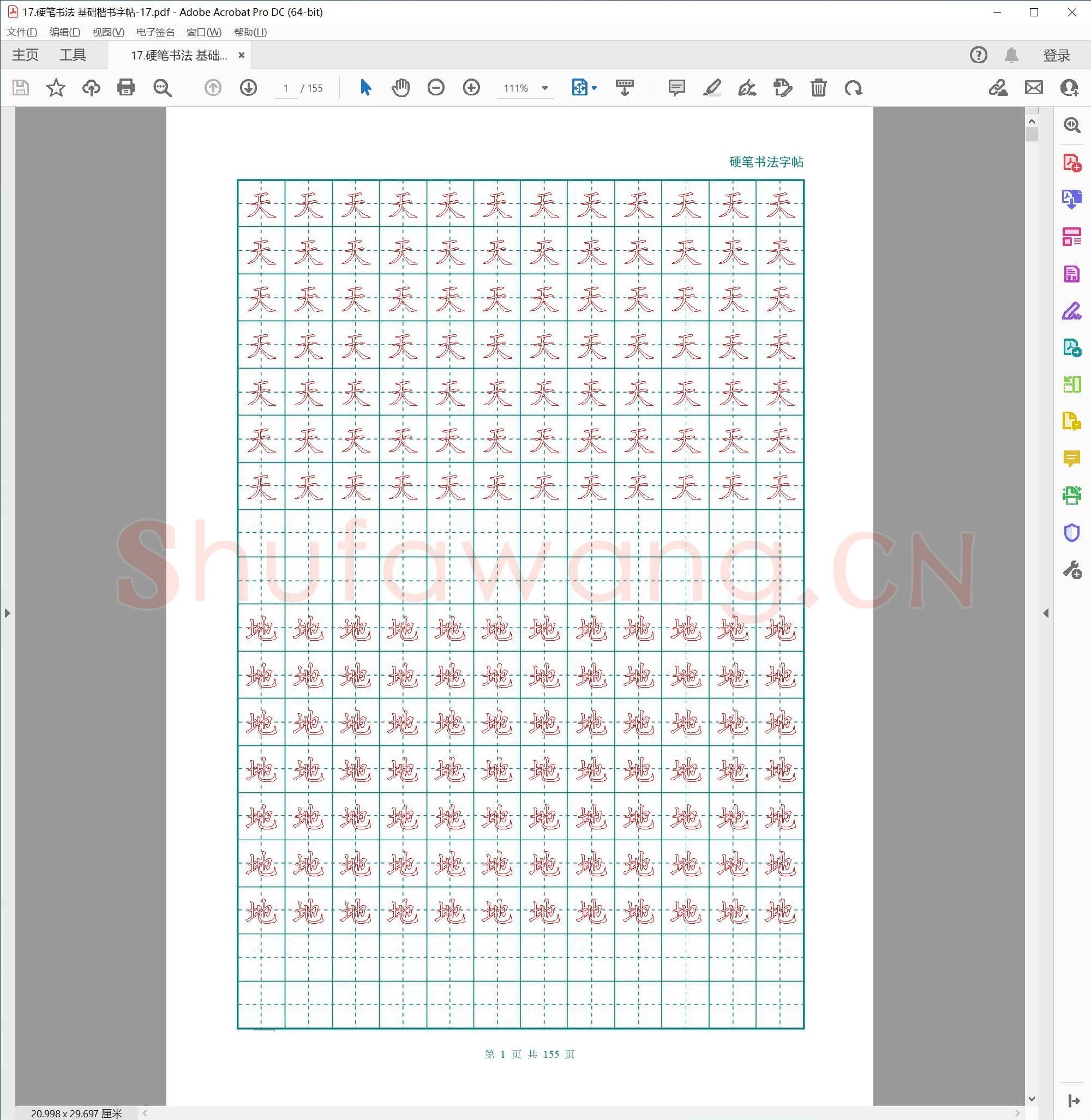Collapse the right tools pane arrow

(x=1046, y=613)
